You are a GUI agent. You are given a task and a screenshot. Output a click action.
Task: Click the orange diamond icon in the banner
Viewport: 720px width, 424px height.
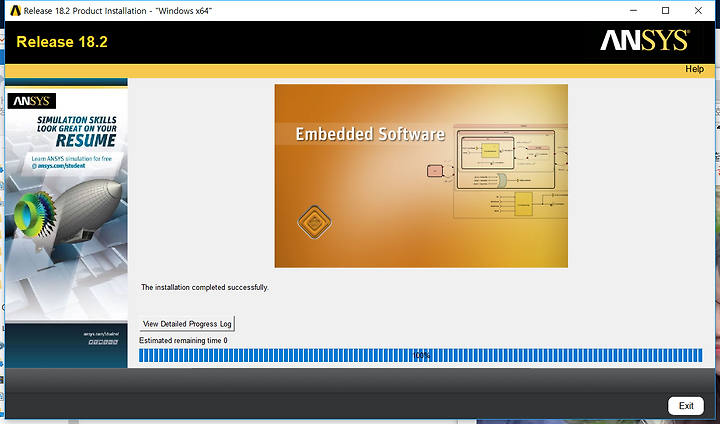tap(314, 222)
